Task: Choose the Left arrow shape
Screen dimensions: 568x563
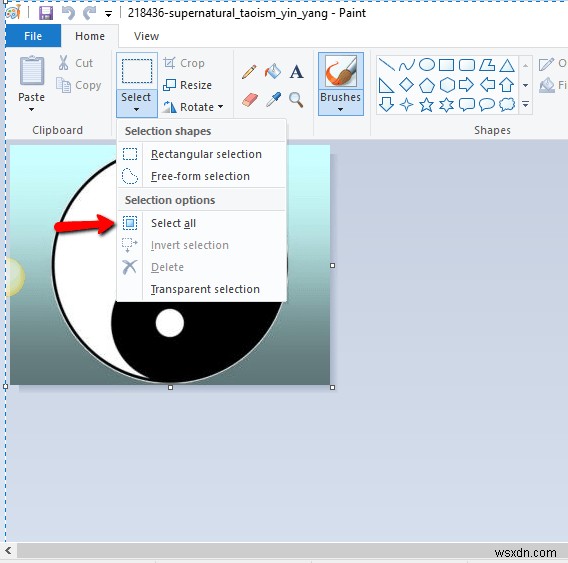Action: click(487, 85)
